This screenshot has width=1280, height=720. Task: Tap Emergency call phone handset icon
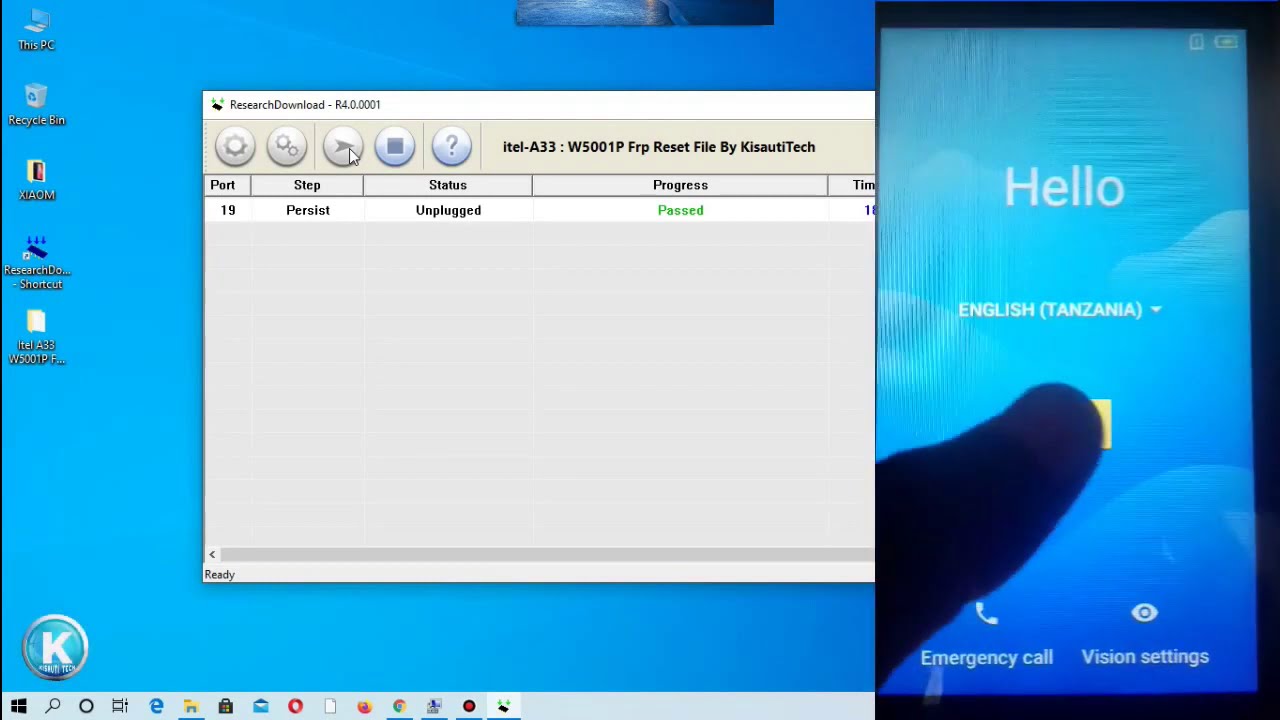pos(986,614)
